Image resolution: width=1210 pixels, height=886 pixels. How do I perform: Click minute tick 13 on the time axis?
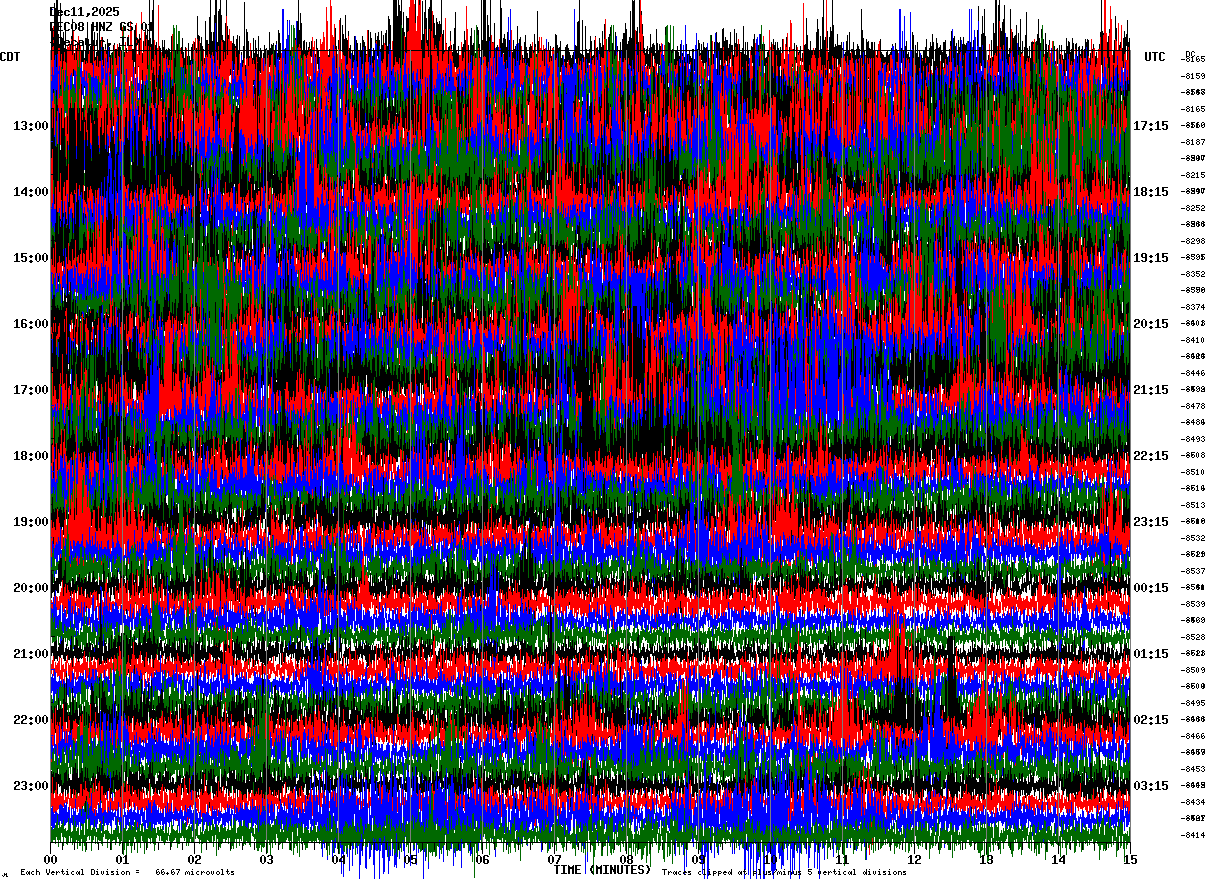tap(986, 859)
